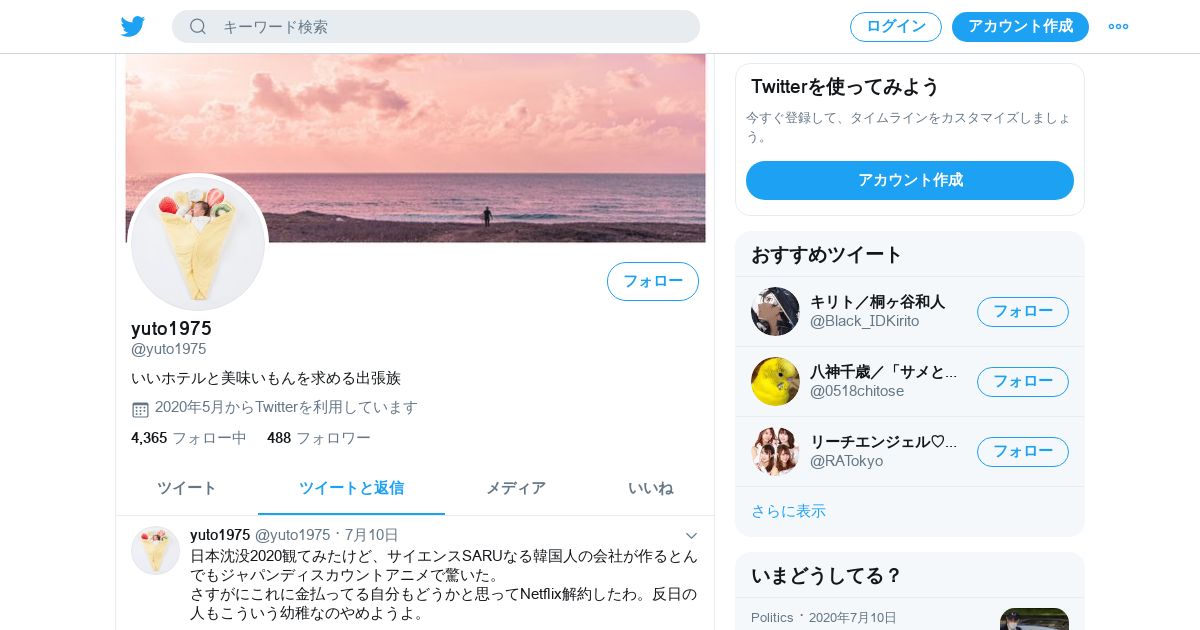Expand the tweet options chevron

(691, 536)
